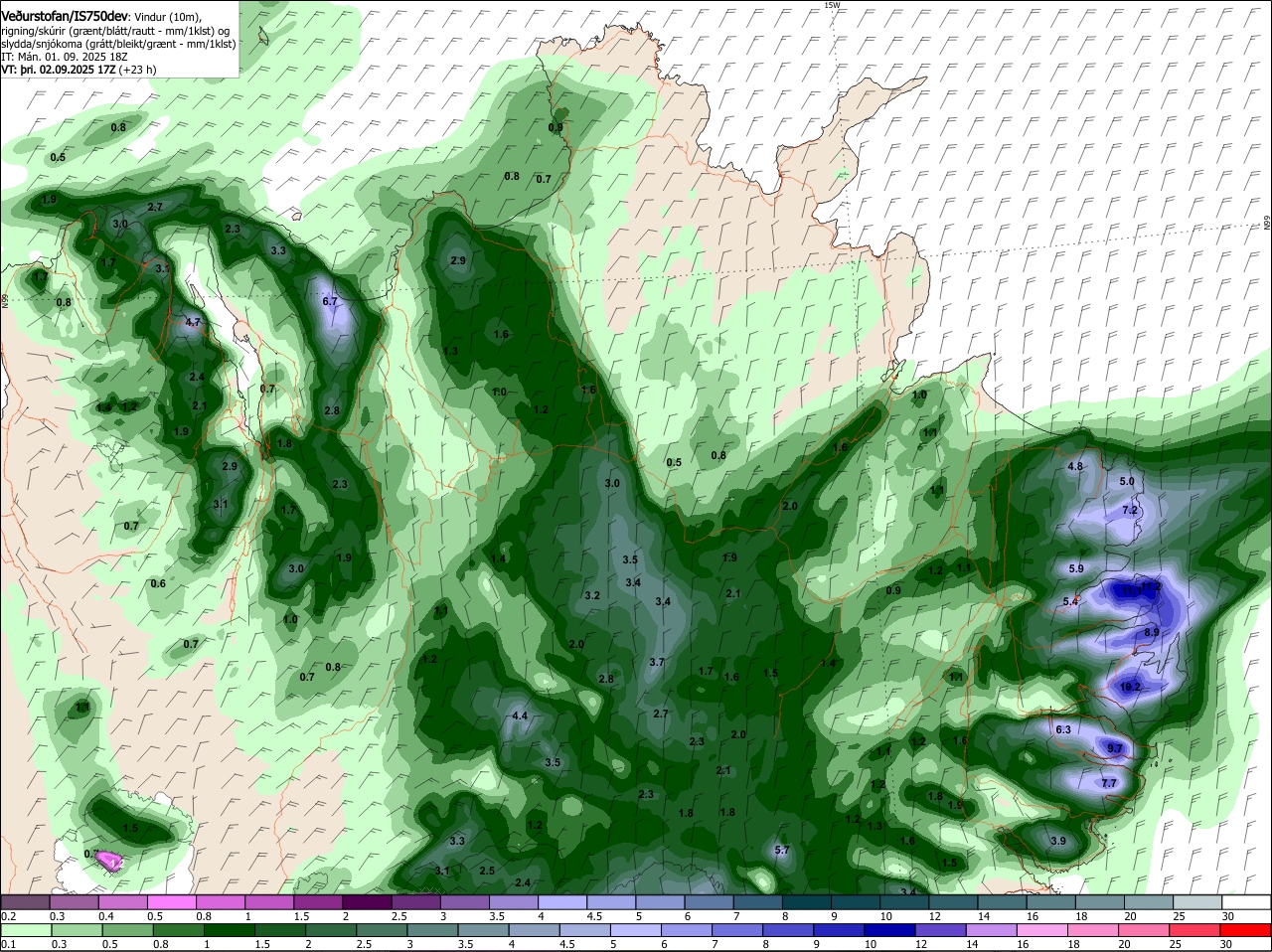Pick the dark mauve 0.2–0.3 snow legend swatch
The height and width of the screenshot is (952, 1272).
point(25,900)
